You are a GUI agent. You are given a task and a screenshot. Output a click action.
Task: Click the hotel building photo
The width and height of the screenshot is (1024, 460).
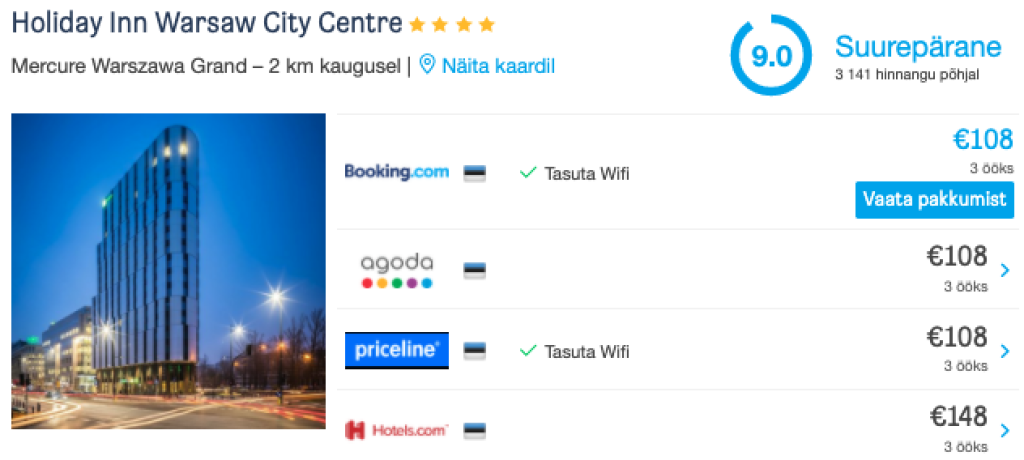click(168, 271)
